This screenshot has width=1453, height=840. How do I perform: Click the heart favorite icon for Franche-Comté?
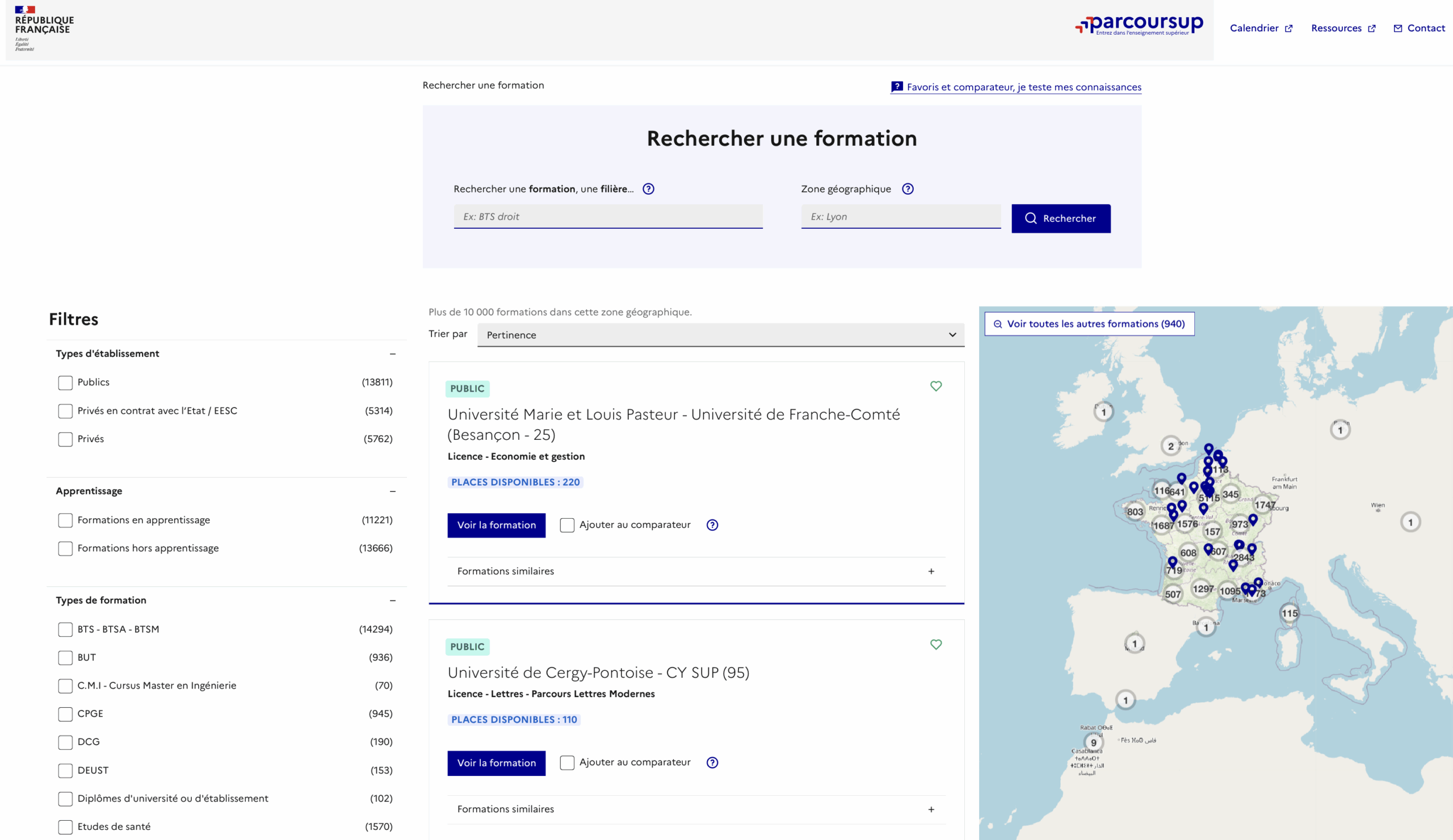pyautogui.click(x=936, y=387)
